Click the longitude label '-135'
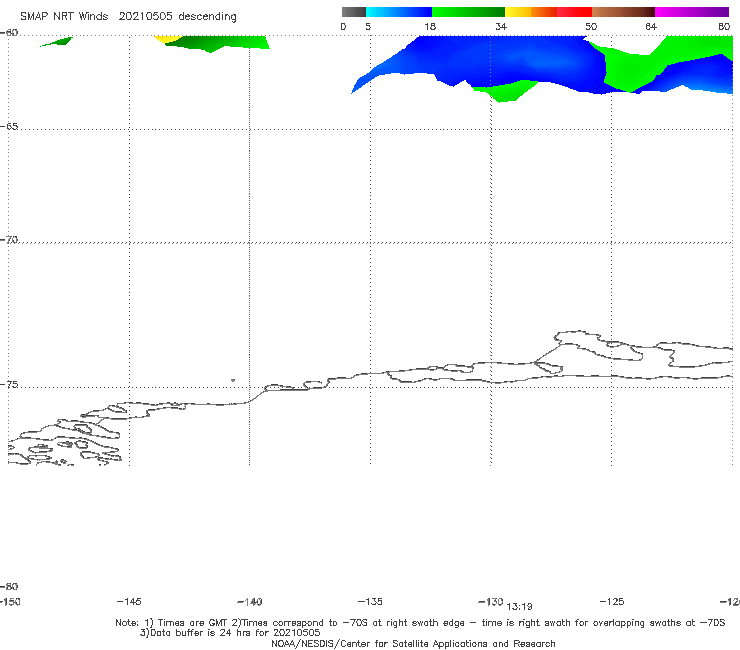 [370, 602]
